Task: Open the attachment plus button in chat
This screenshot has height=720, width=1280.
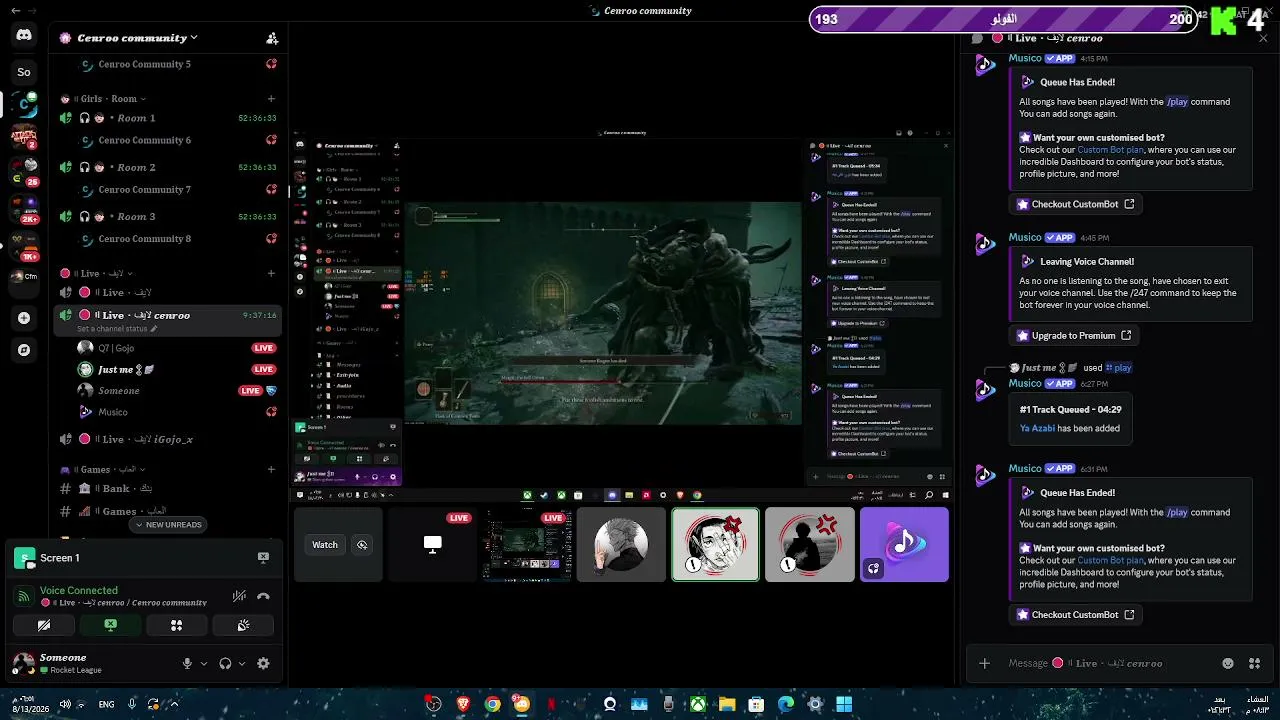Action: point(985,663)
